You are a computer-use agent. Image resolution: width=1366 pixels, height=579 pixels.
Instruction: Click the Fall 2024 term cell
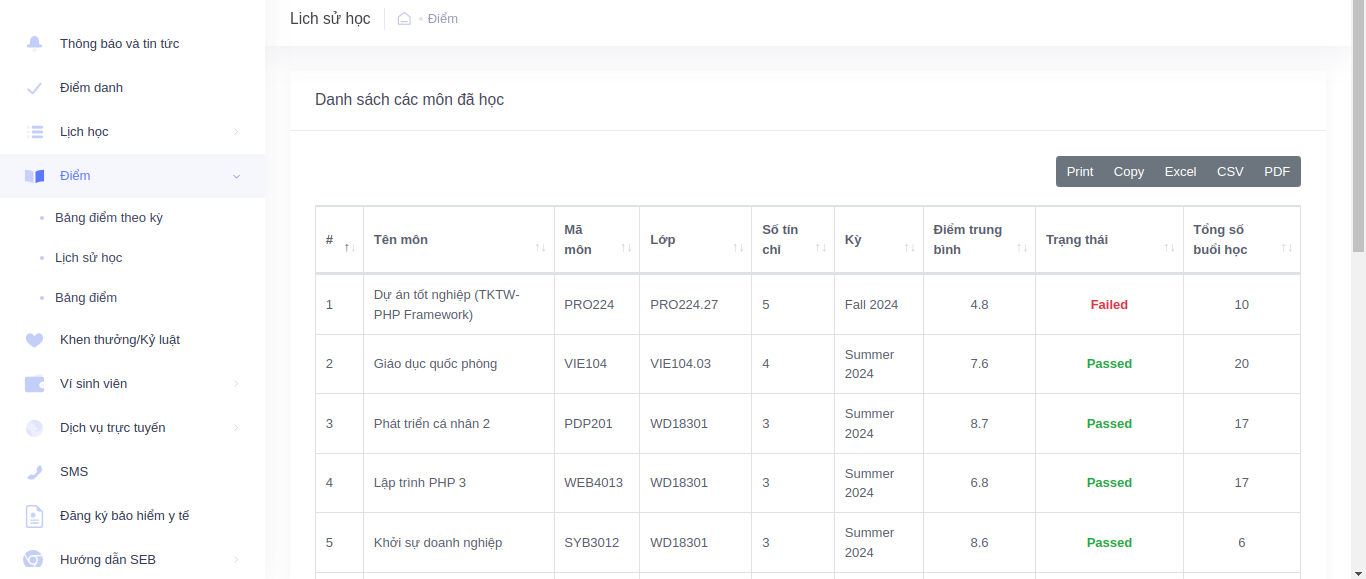872,305
